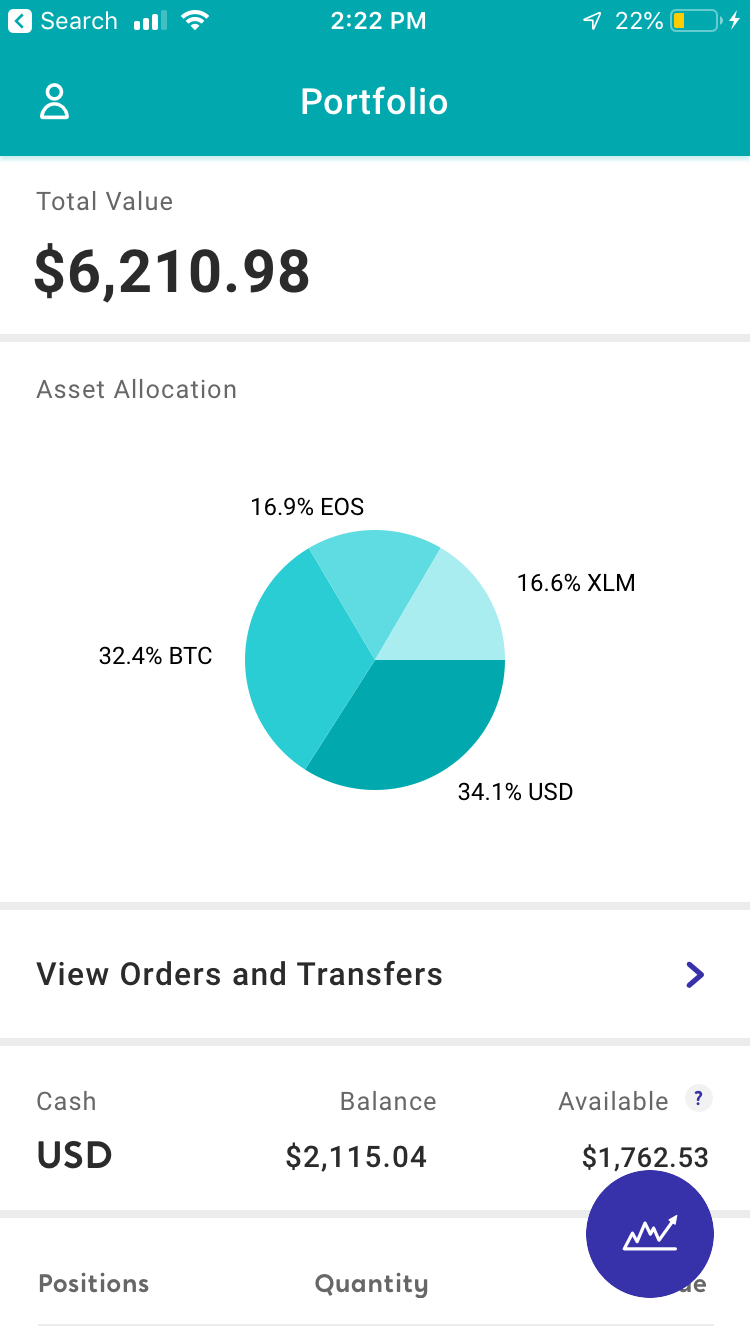Tap the Wi-Fi status icon
Viewport: 750px width, 1334px height.
pos(196,21)
